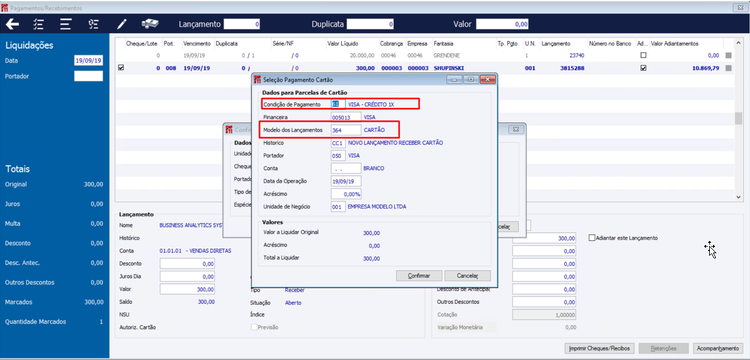Click the Portador field in Liquidações panel
The height and width of the screenshot is (360, 750).
click(88, 76)
